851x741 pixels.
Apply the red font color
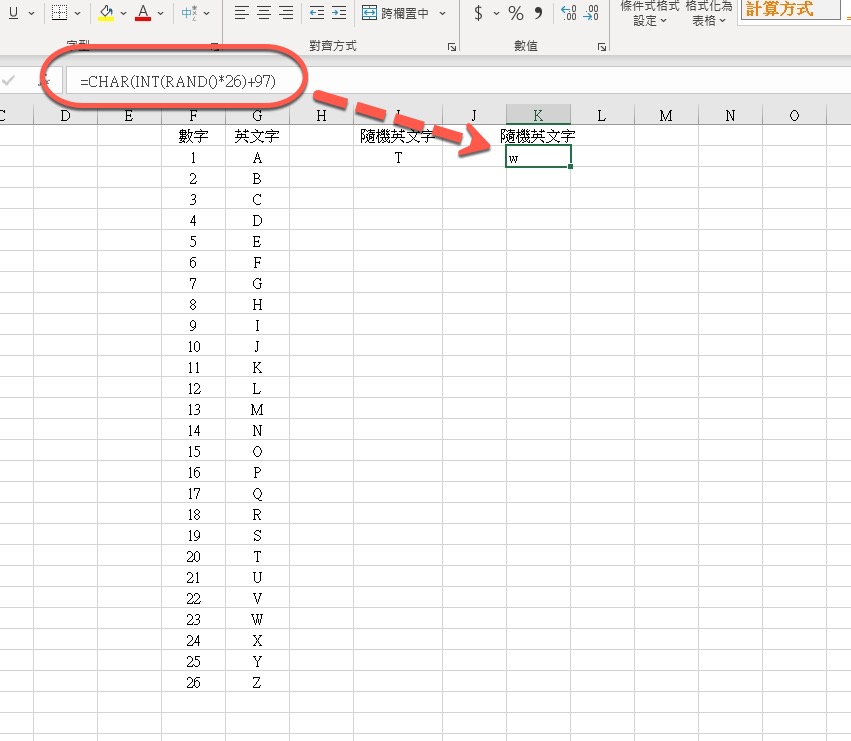pyautogui.click(x=143, y=13)
